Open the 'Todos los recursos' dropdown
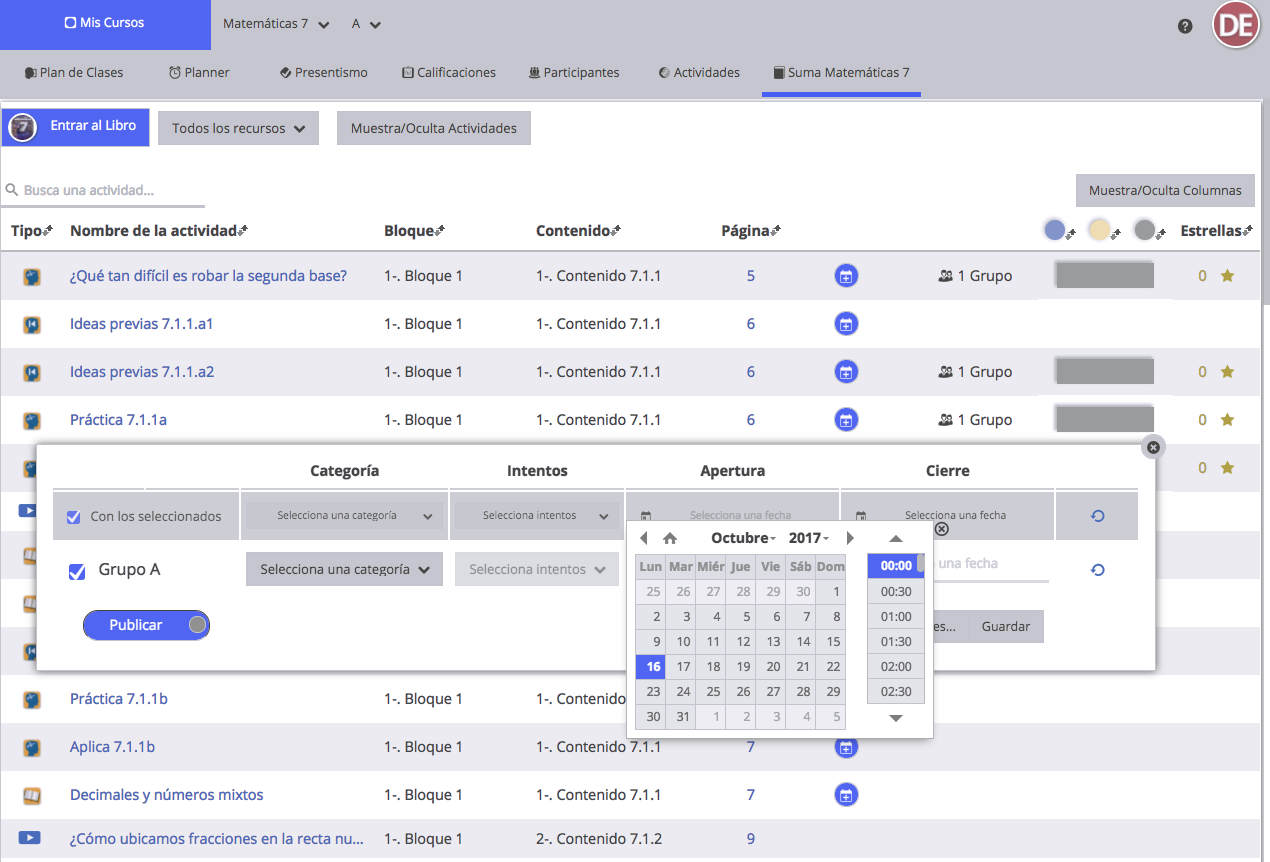This screenshot has height=862, width=1270. pyautogui.click(x=238, y=128)
